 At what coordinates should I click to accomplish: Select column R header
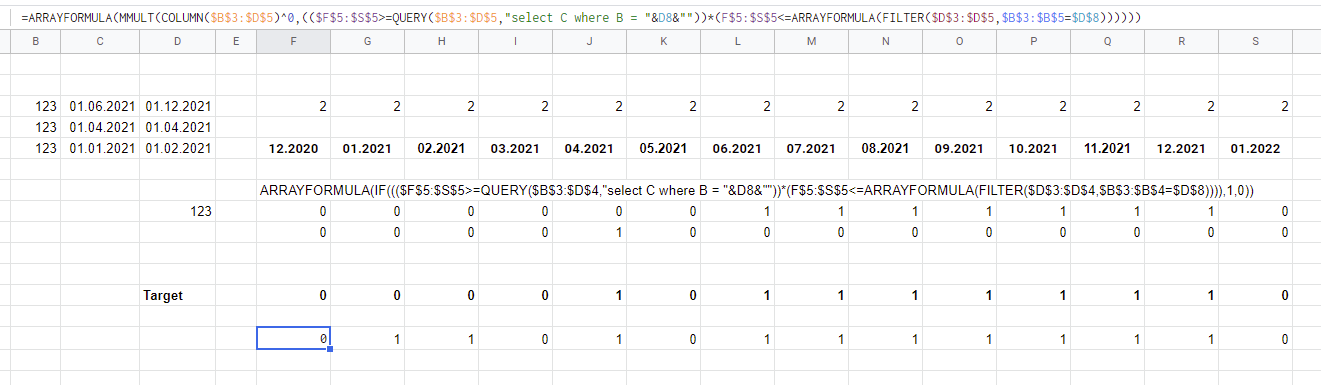[x=1182, y=41]
